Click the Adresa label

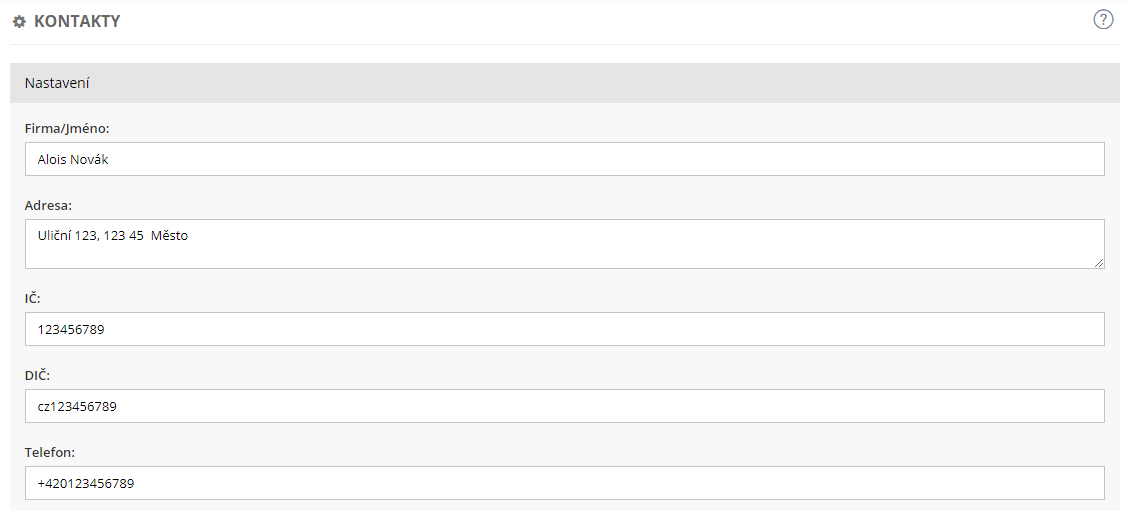click(x=48, y=206)
